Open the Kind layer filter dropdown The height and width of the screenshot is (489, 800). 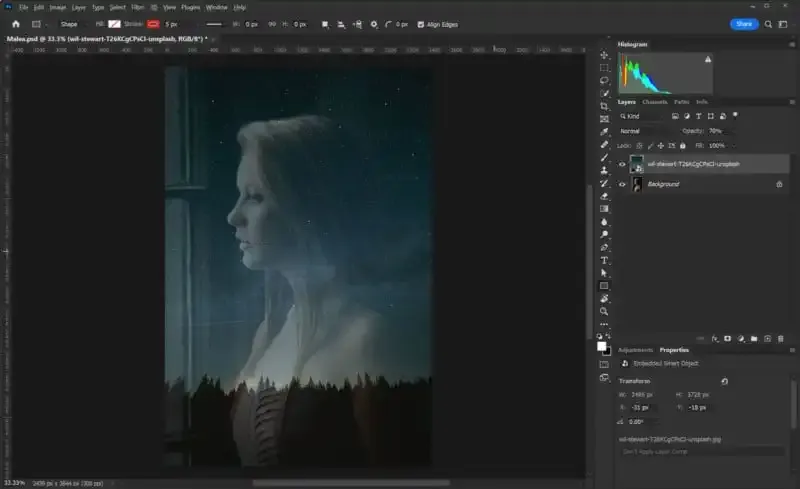(641, 116)
